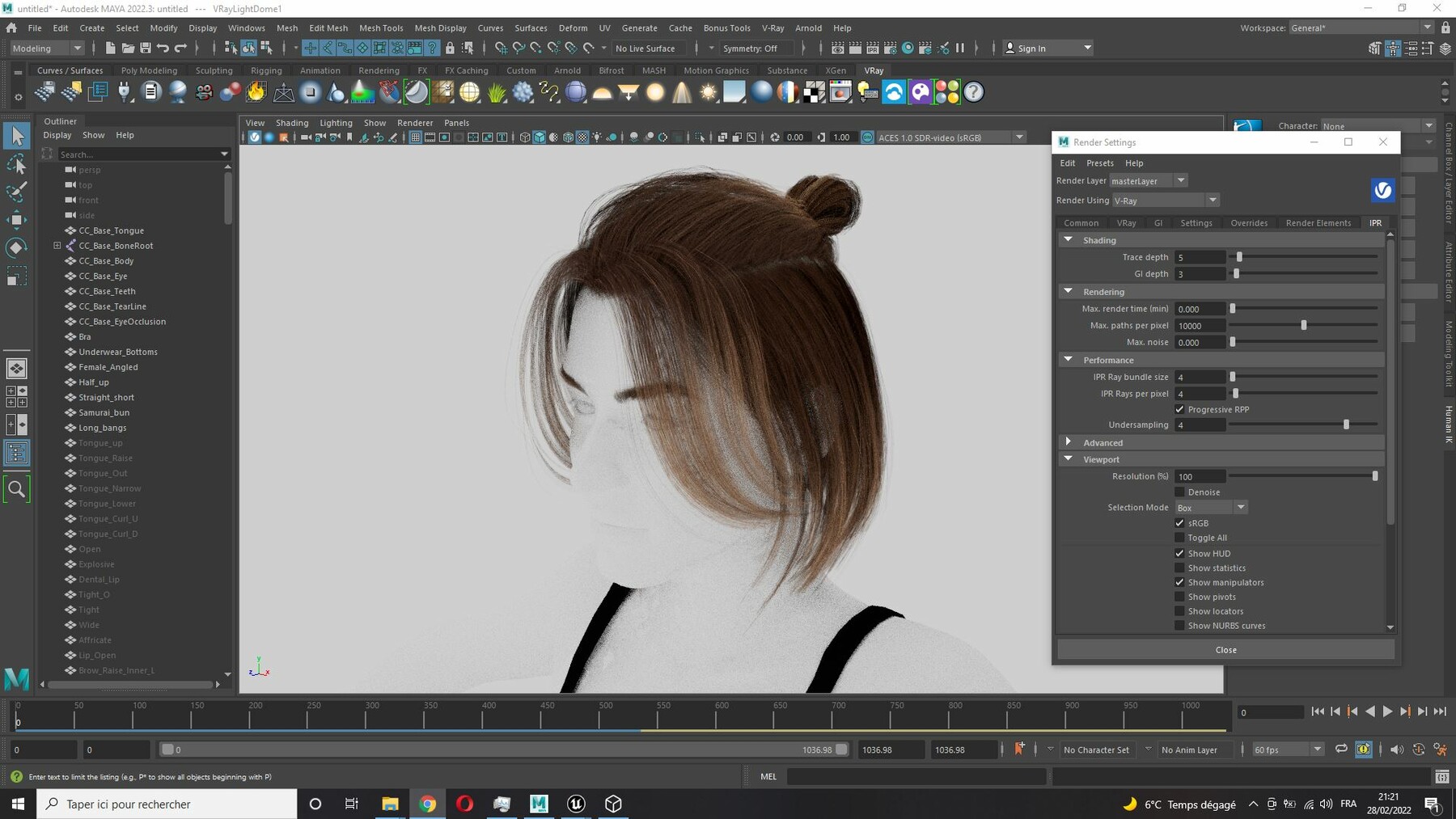Open the Arnold shelf tab
The width and height of the screenshot is (1456, 819).
pos(567,70)
